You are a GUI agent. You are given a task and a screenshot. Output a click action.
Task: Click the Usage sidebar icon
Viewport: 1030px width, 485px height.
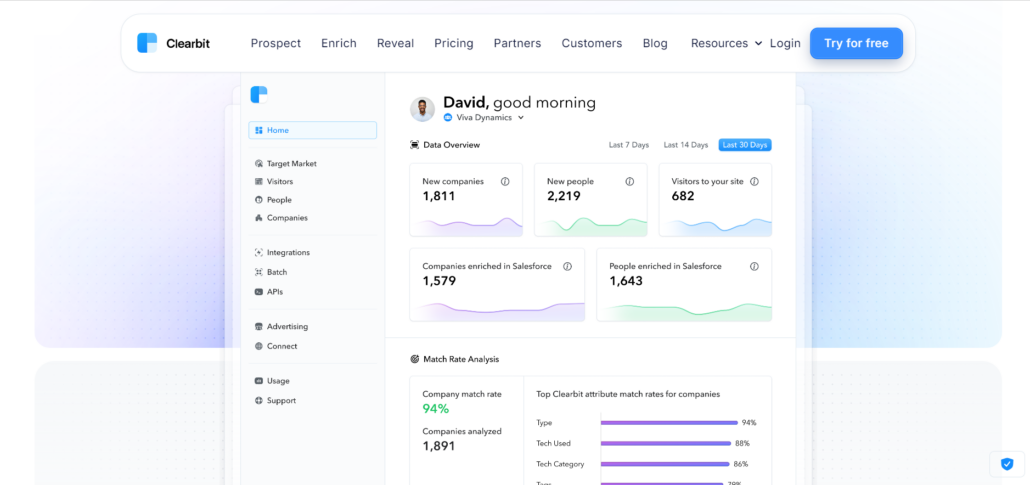[259, 381]
